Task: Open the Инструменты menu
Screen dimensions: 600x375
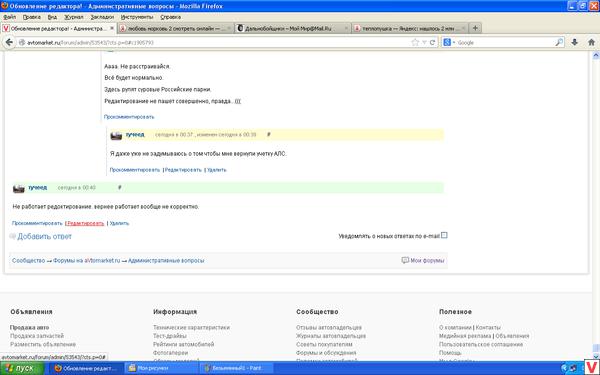Action: tap(137, 17)
